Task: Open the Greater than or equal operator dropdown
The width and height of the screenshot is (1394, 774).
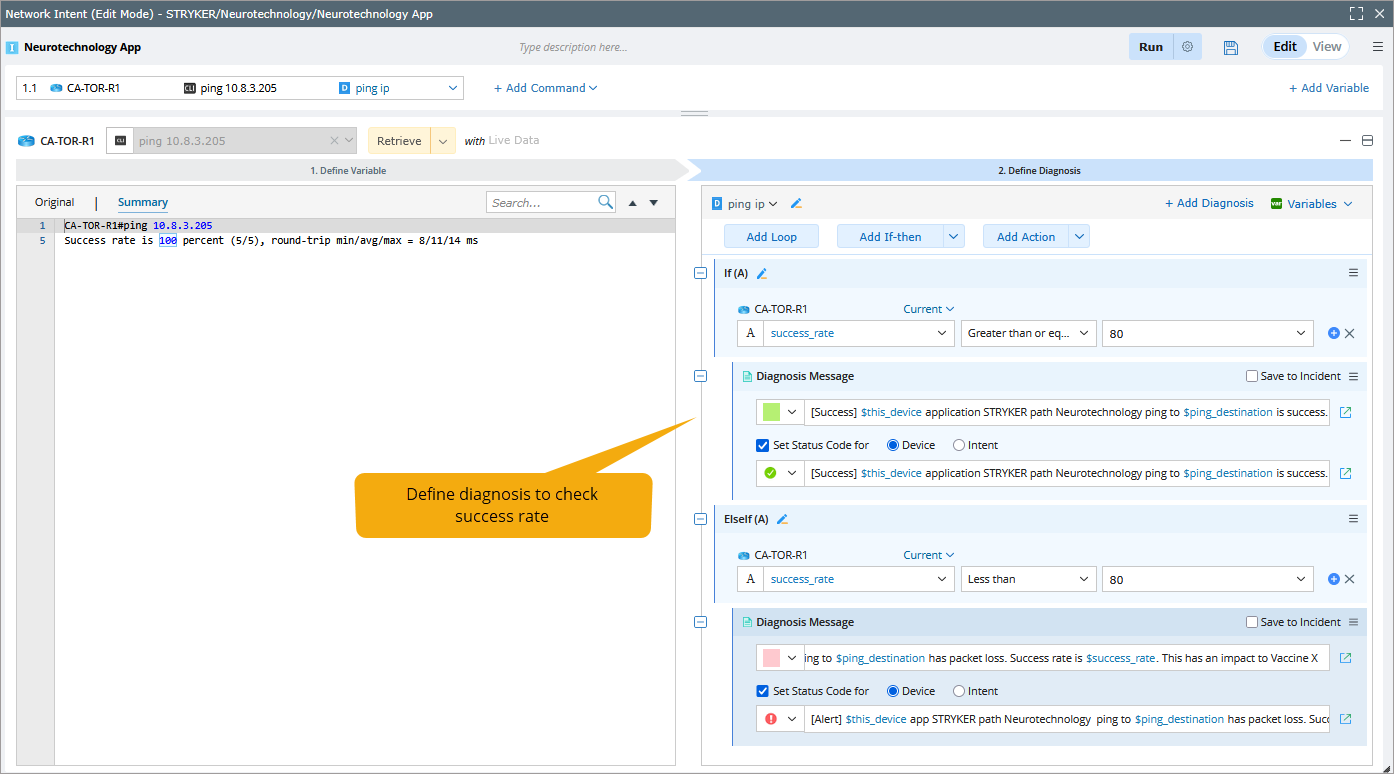Action: coord(1028,333)
